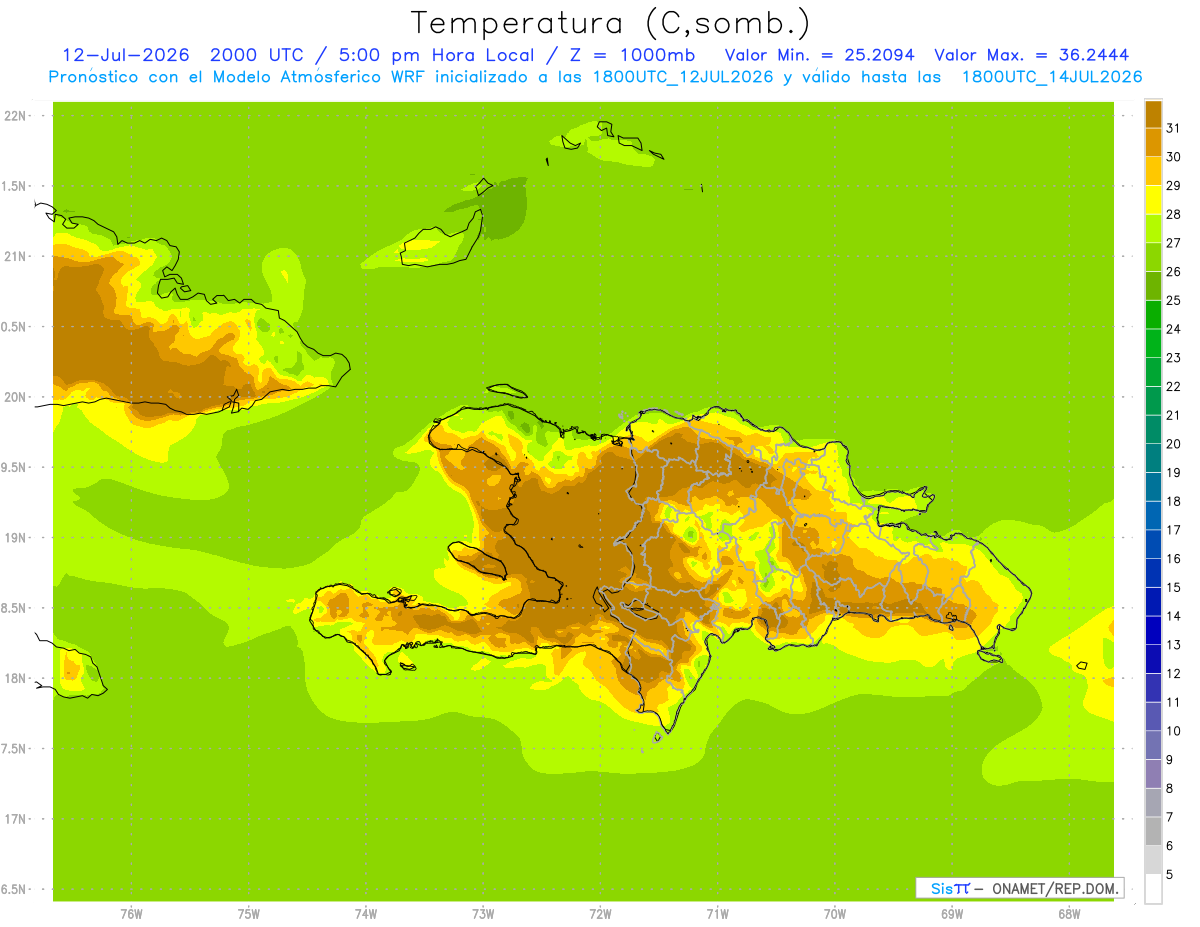Click the '22N' latitude label

click(x=15, y=116)
